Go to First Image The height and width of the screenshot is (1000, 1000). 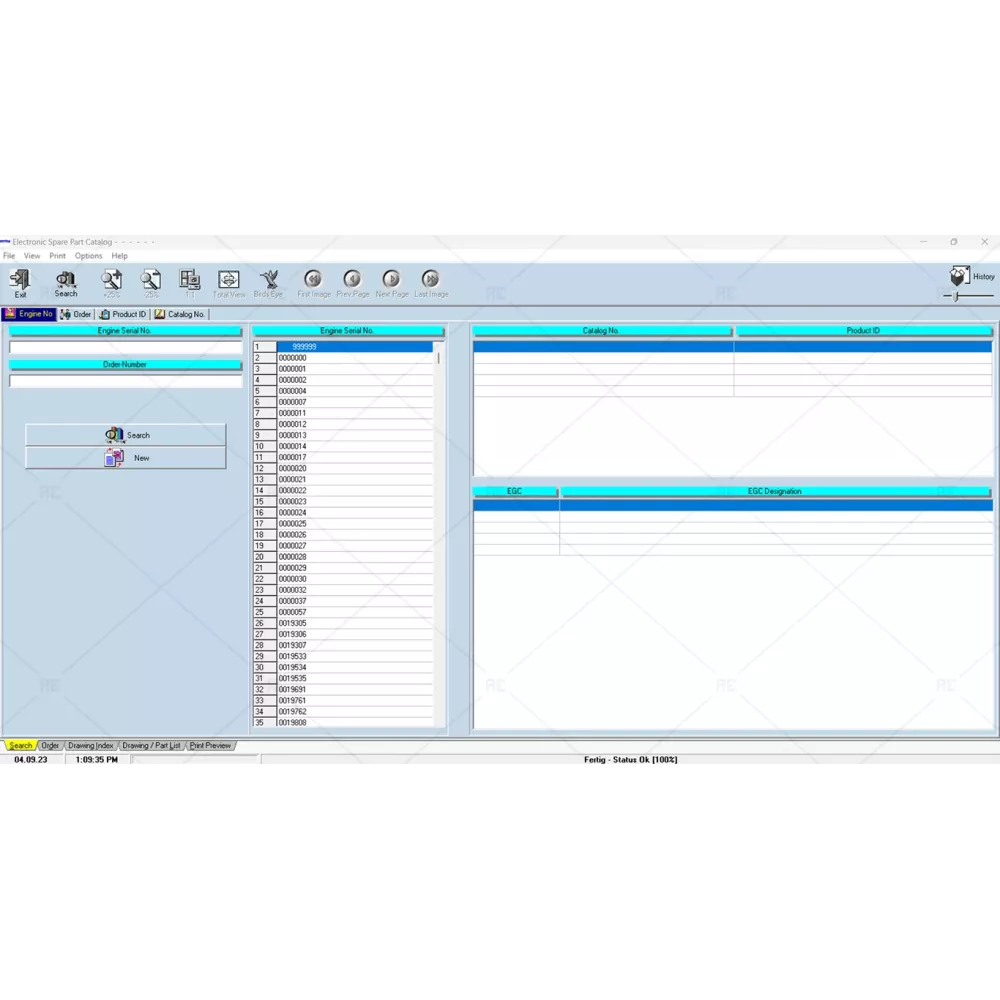point(313,281)
